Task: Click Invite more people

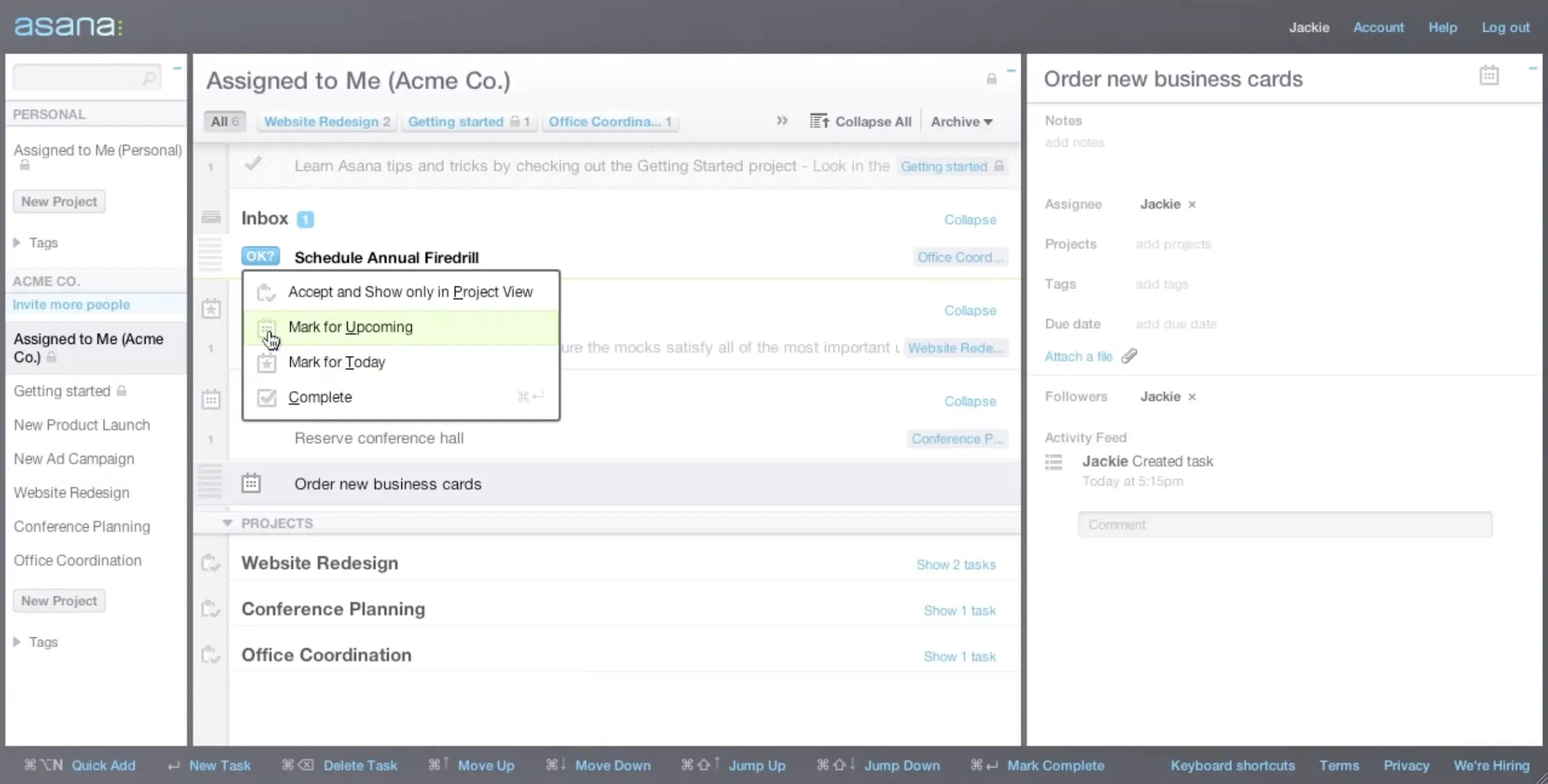Action: [x=71, y=305]
